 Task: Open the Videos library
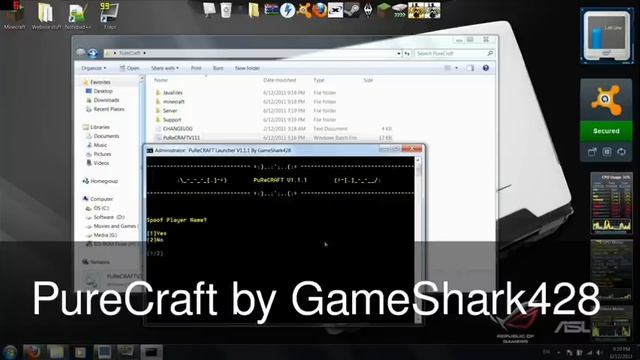(x=101, y=163)
